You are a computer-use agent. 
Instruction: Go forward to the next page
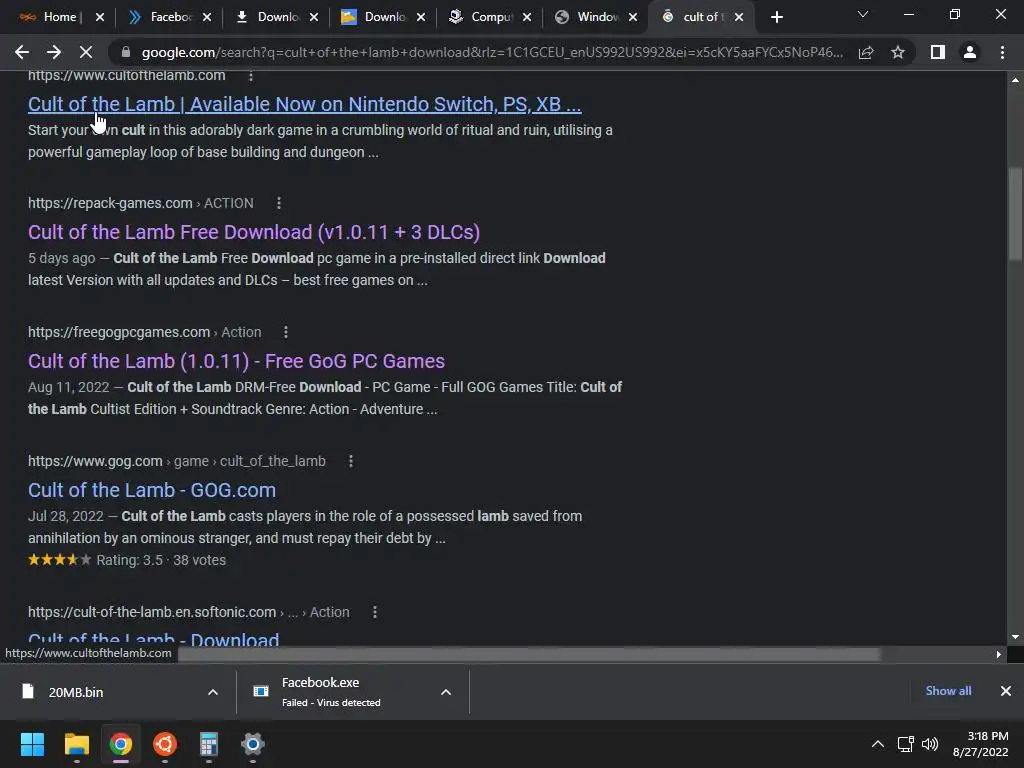pos(54,52)
